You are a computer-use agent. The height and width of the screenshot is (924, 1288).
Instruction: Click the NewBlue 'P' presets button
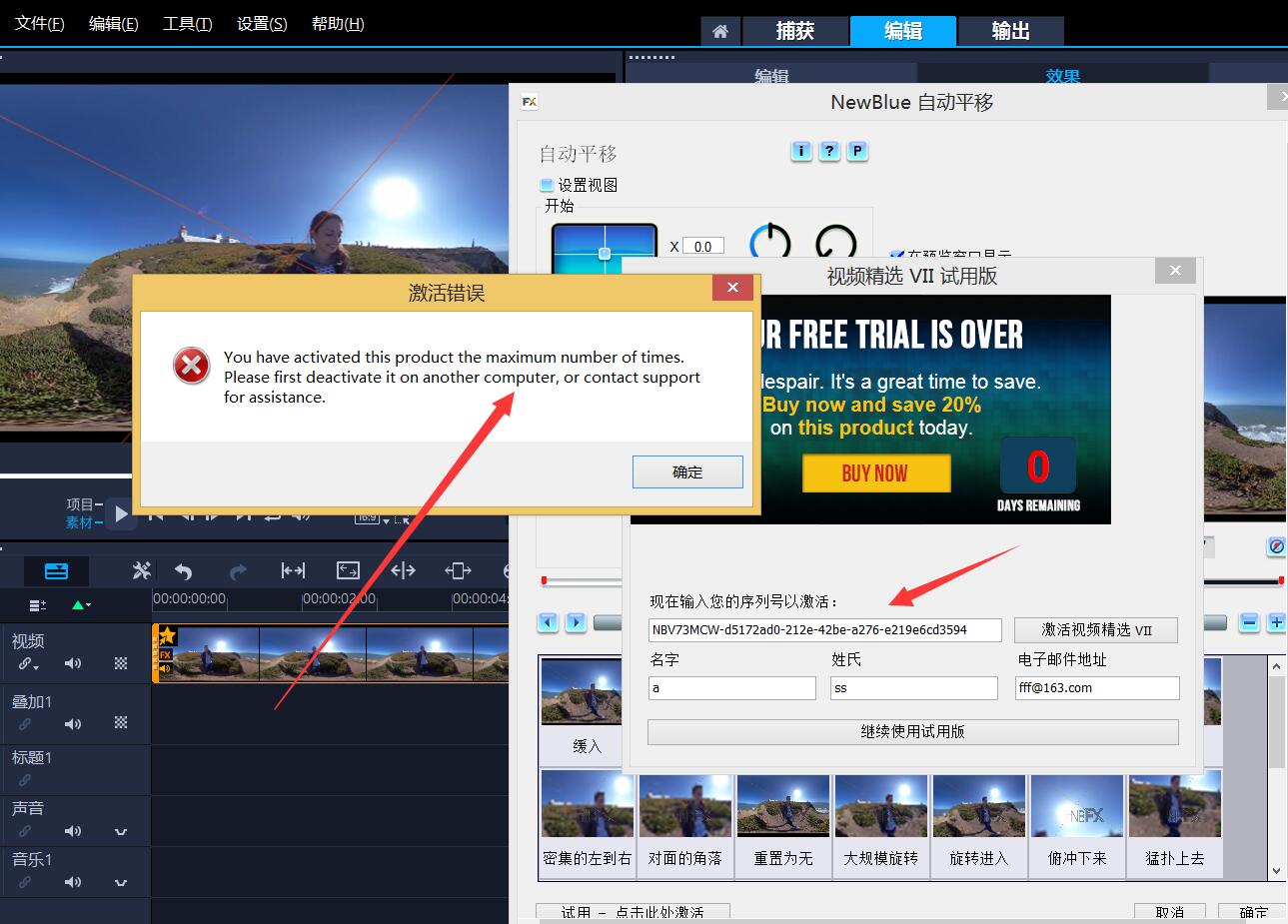[x=857, y=151]
